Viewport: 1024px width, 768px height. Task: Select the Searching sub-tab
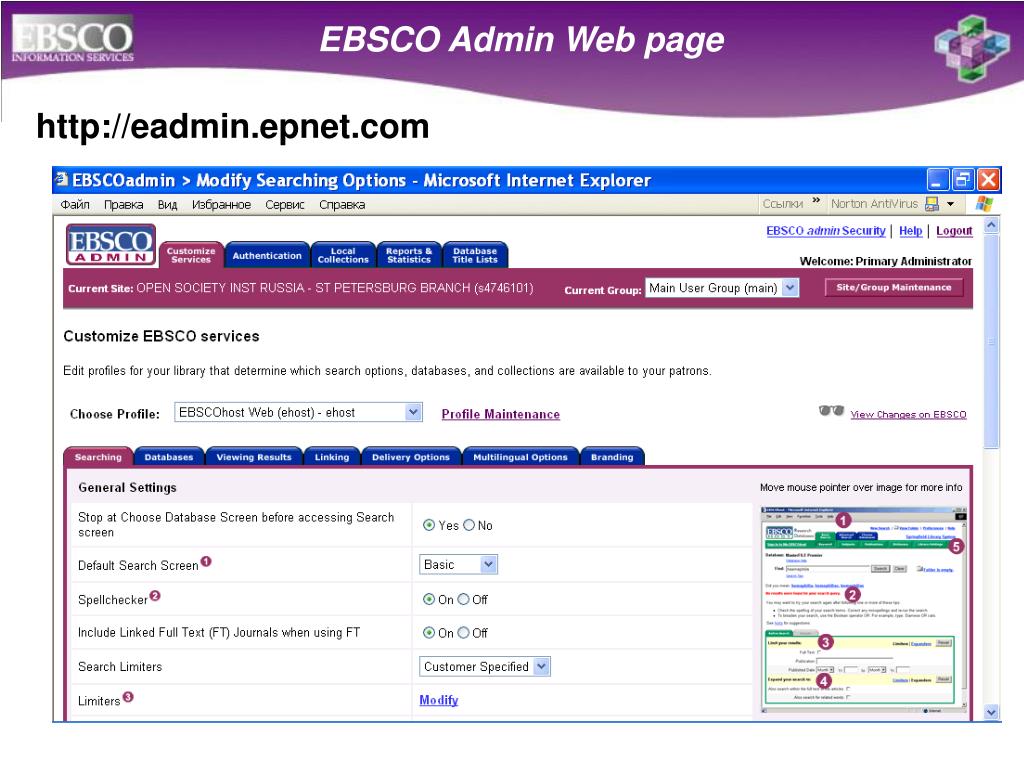pyautogui.click(x=98, y=456)
